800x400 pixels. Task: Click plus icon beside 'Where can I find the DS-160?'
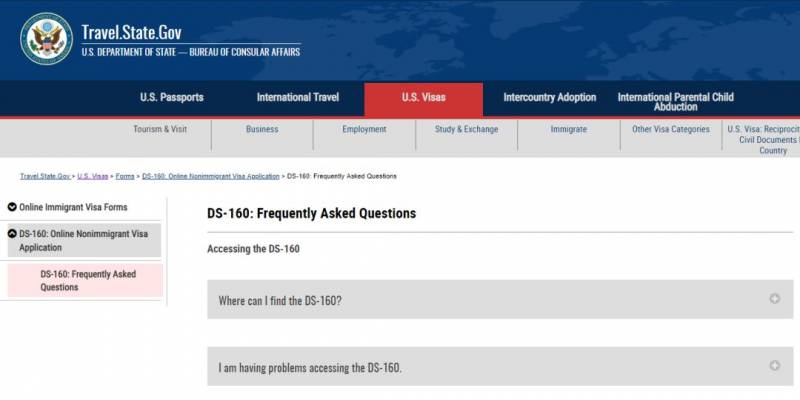[775, 299]
